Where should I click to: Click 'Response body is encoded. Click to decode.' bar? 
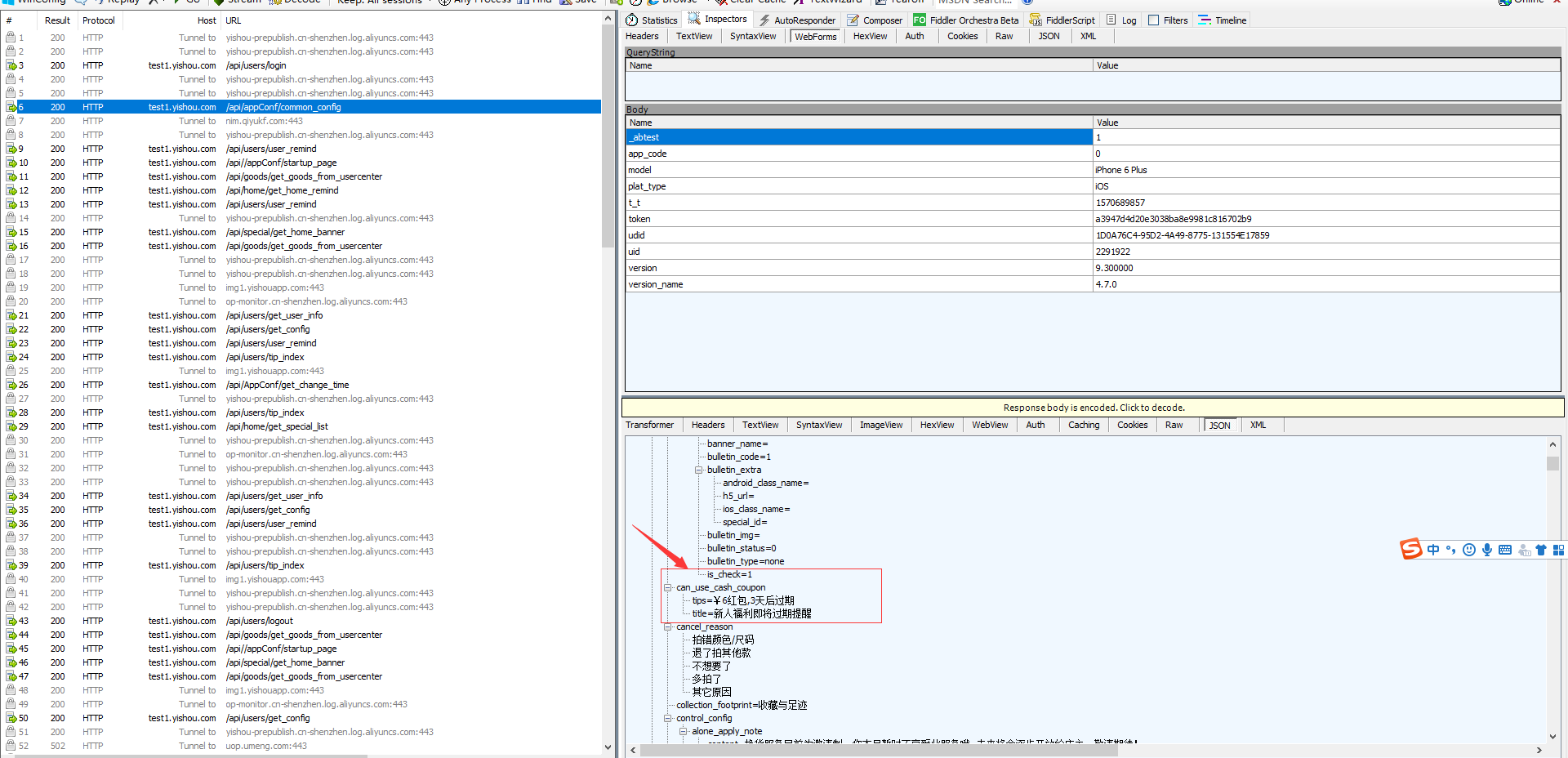point(1094,408)
